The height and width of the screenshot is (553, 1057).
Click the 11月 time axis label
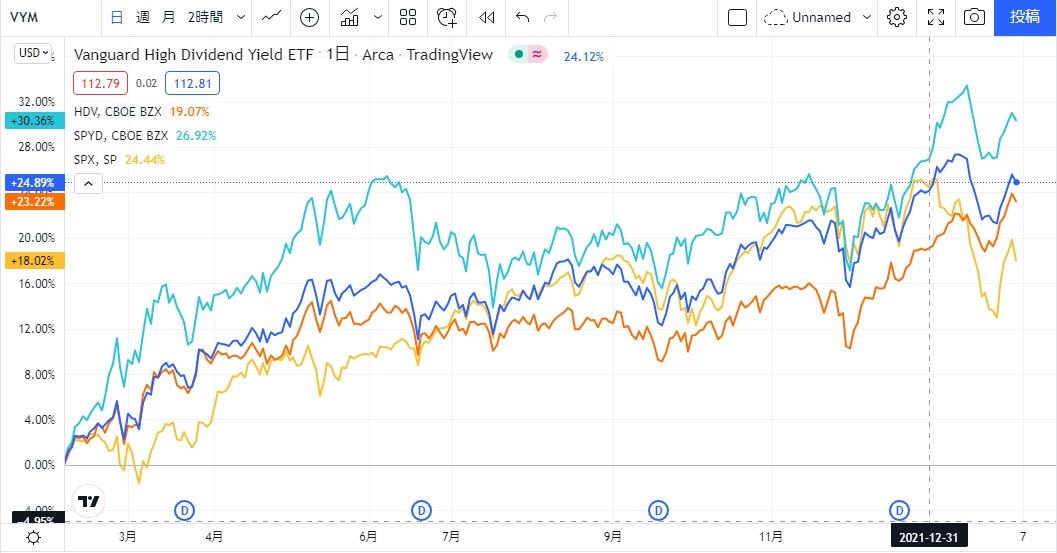pyautogui.click(x=771, y=537)
